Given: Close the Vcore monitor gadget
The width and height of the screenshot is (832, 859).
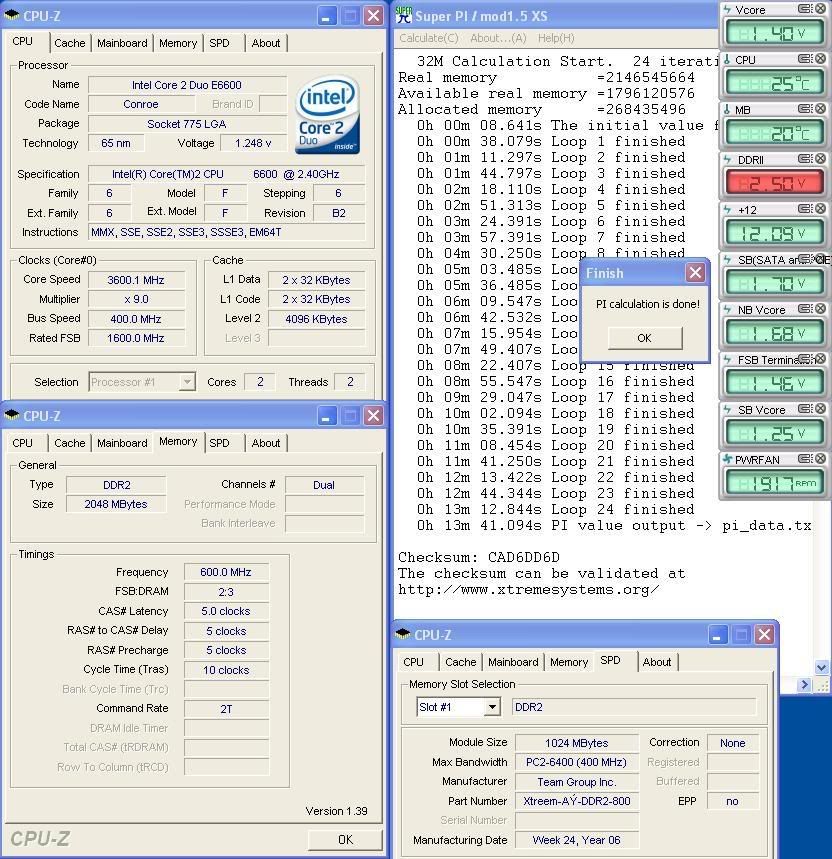Looking at the screenshot, I should [820, 9].
